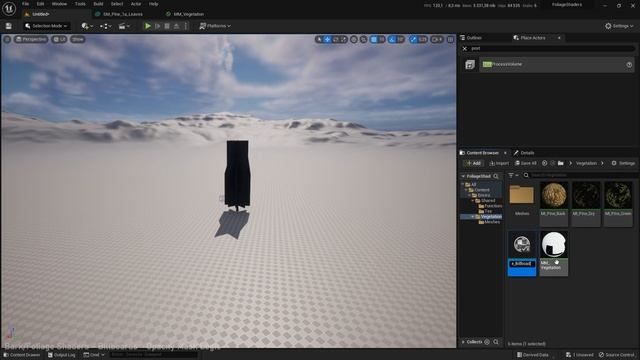Viewport: 640px width, 360px height.
Task: Switch to the SM_Pine leaves mesh tab
Action: (x=122, y=14)
